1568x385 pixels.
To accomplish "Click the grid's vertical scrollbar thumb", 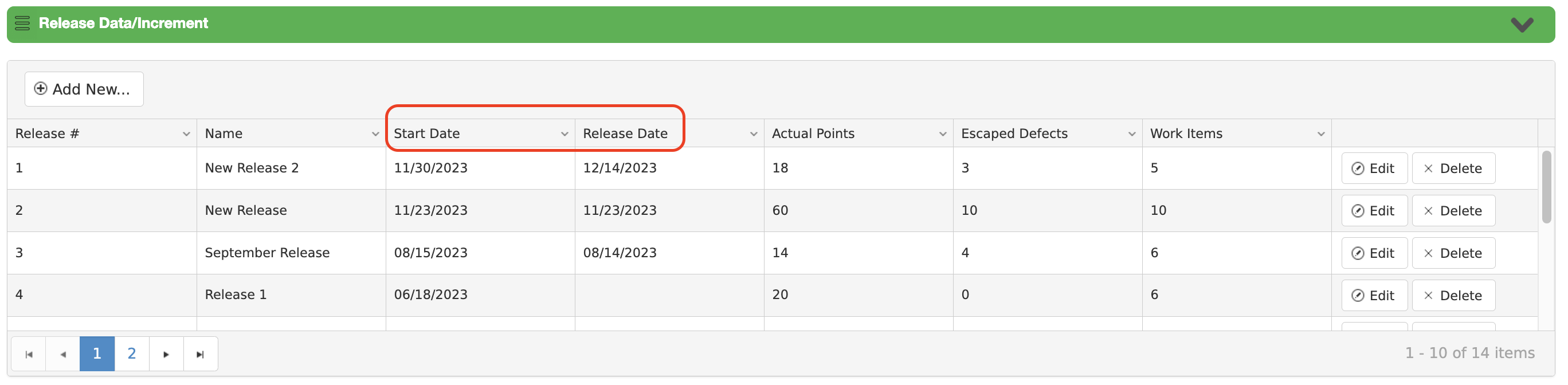I will pyautogui.click(x=1547, y=187).
